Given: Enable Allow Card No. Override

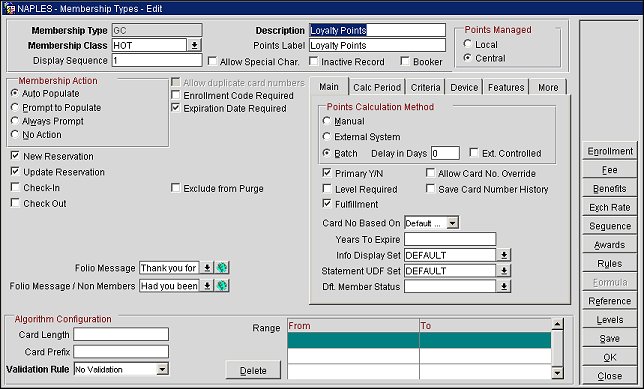Looking at the screenshot, I should [x=430, y=173].
